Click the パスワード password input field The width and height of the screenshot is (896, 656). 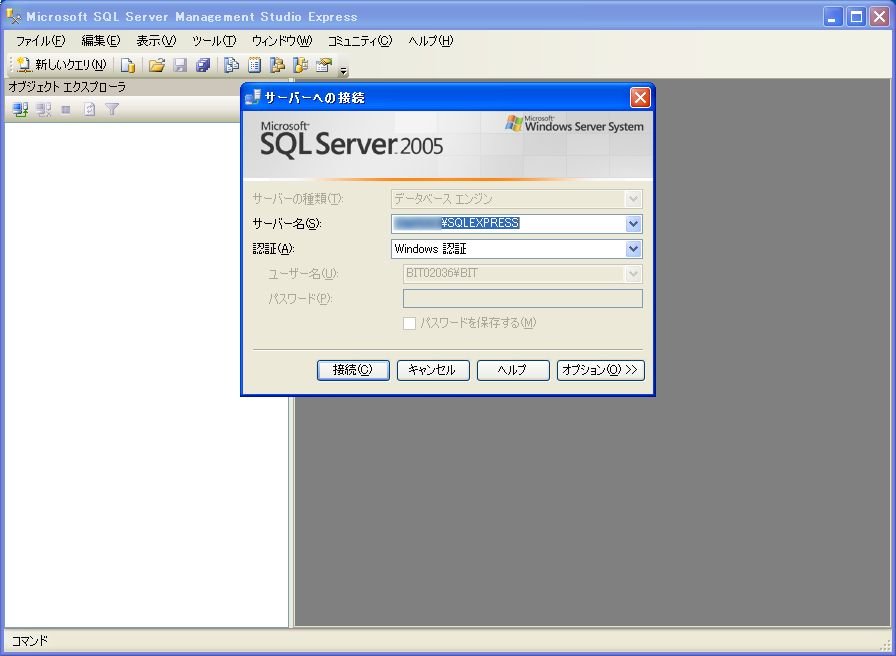[522, 298]
